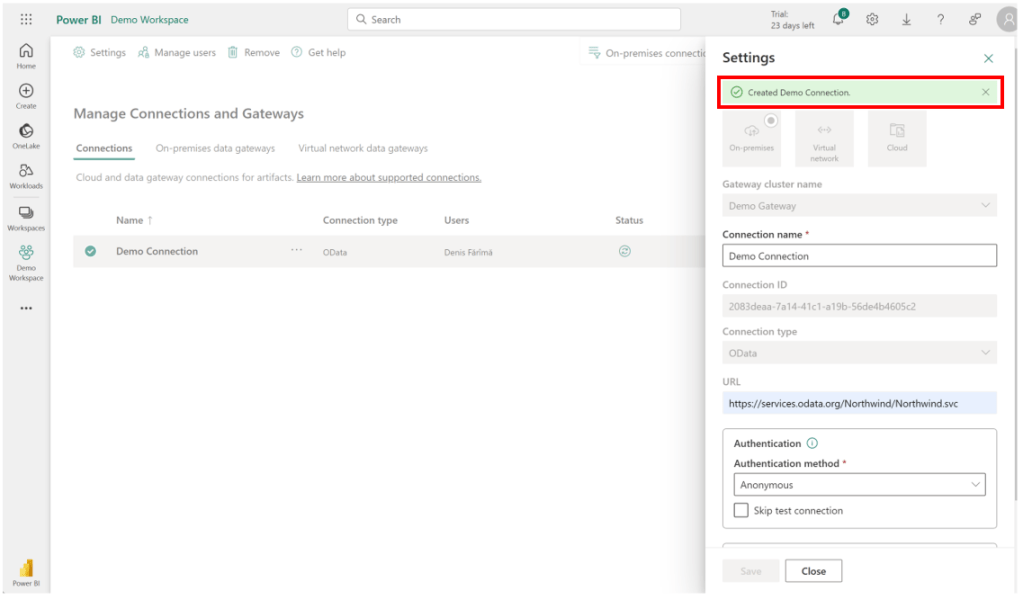The width and height of the screenshot is (1023, 600).
Task: Switch to Virtual network data gateways tab
Action: [x=362, y=148]
